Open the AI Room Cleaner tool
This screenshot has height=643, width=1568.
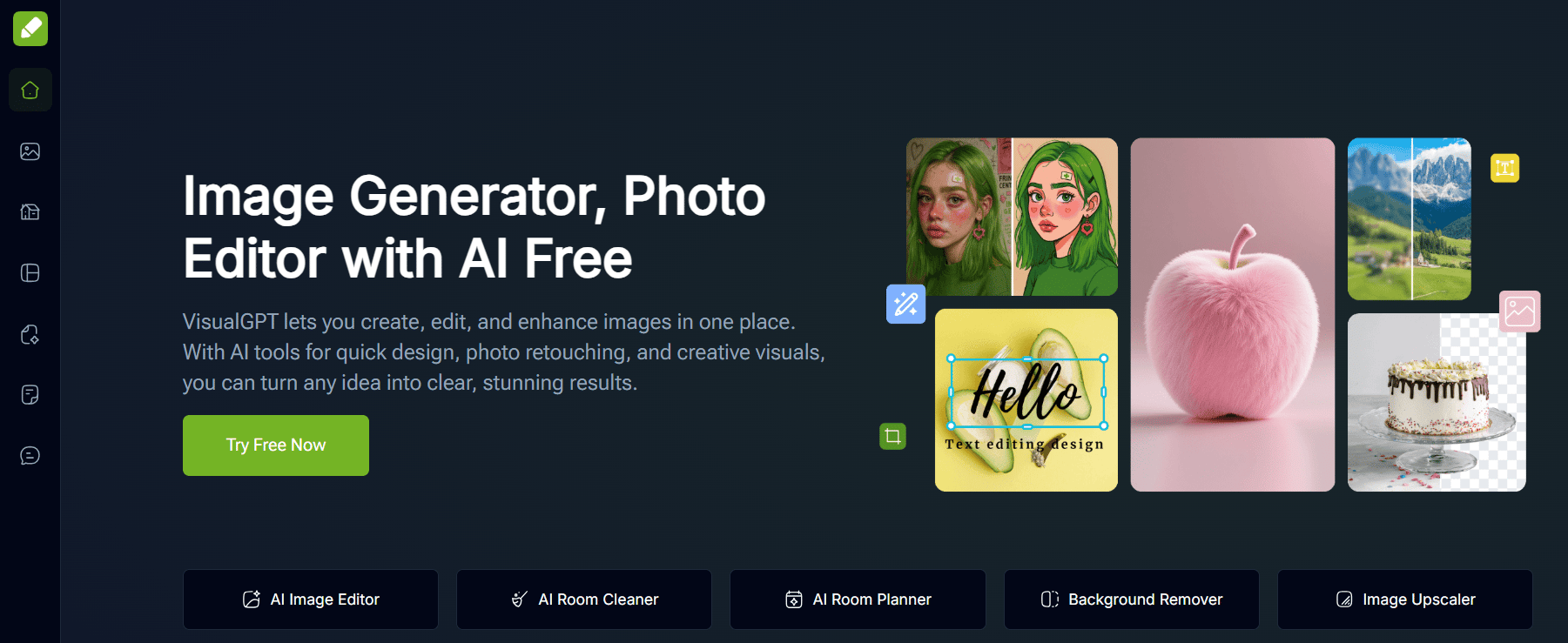pyautogui.click(x=584, y=599)
